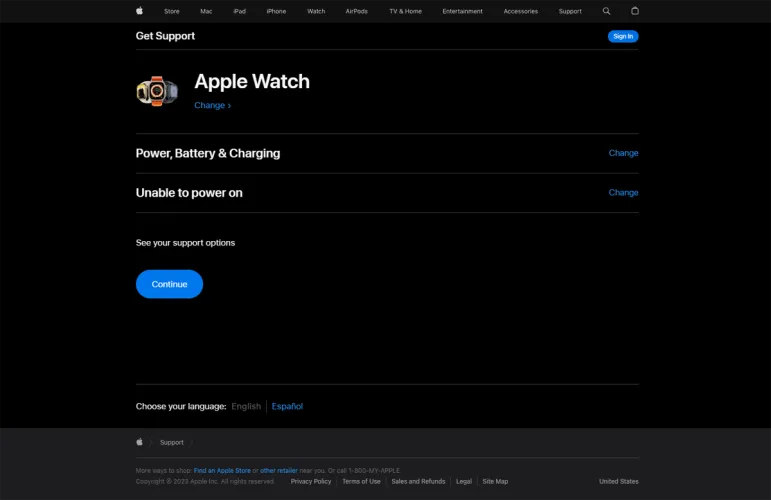Click the Apple logo in top navigation
Viewport: 771px width, 500px height.
pyautogui.click(x=139, y=11)
